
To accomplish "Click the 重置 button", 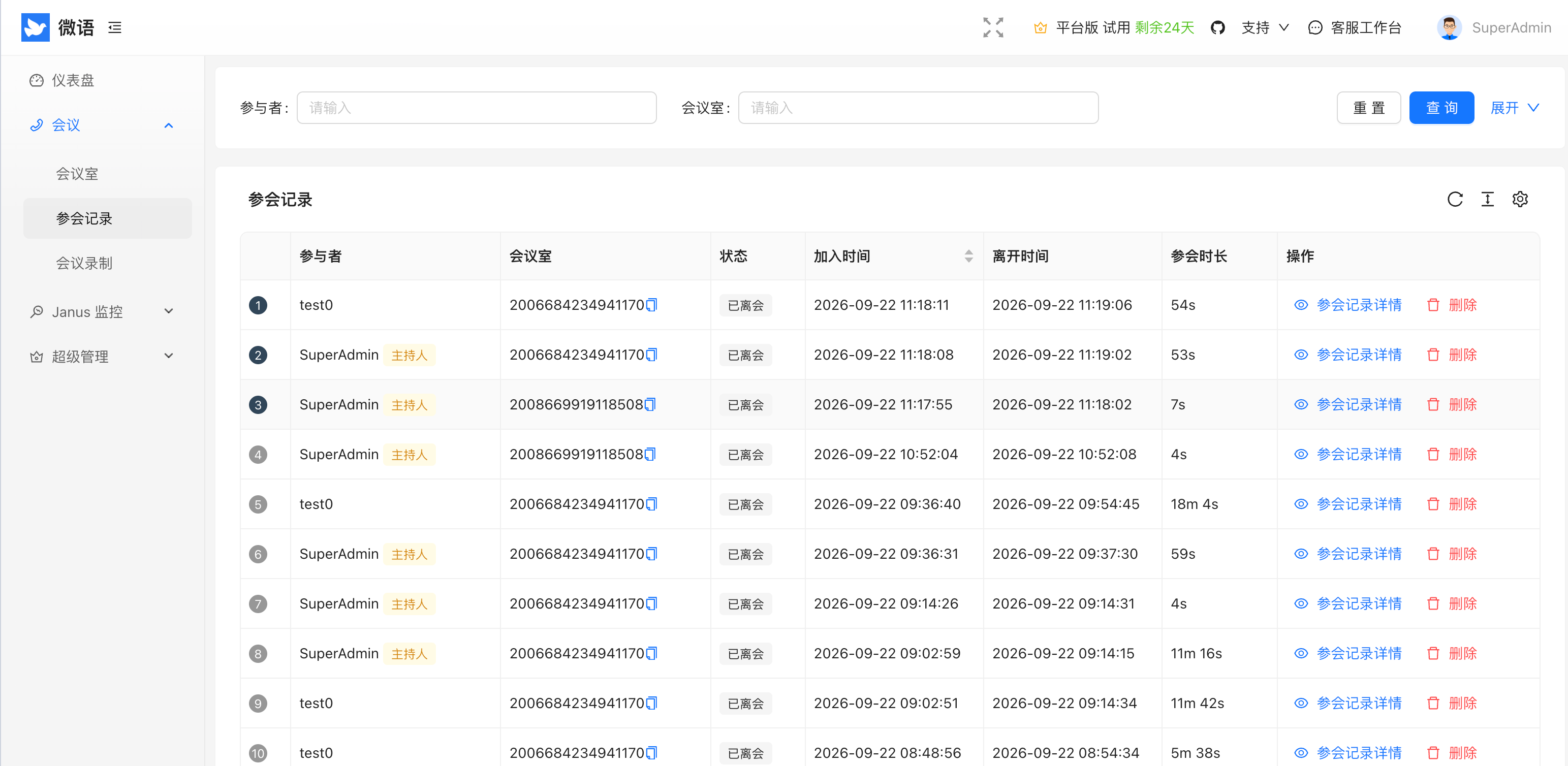I will 1368,108.
